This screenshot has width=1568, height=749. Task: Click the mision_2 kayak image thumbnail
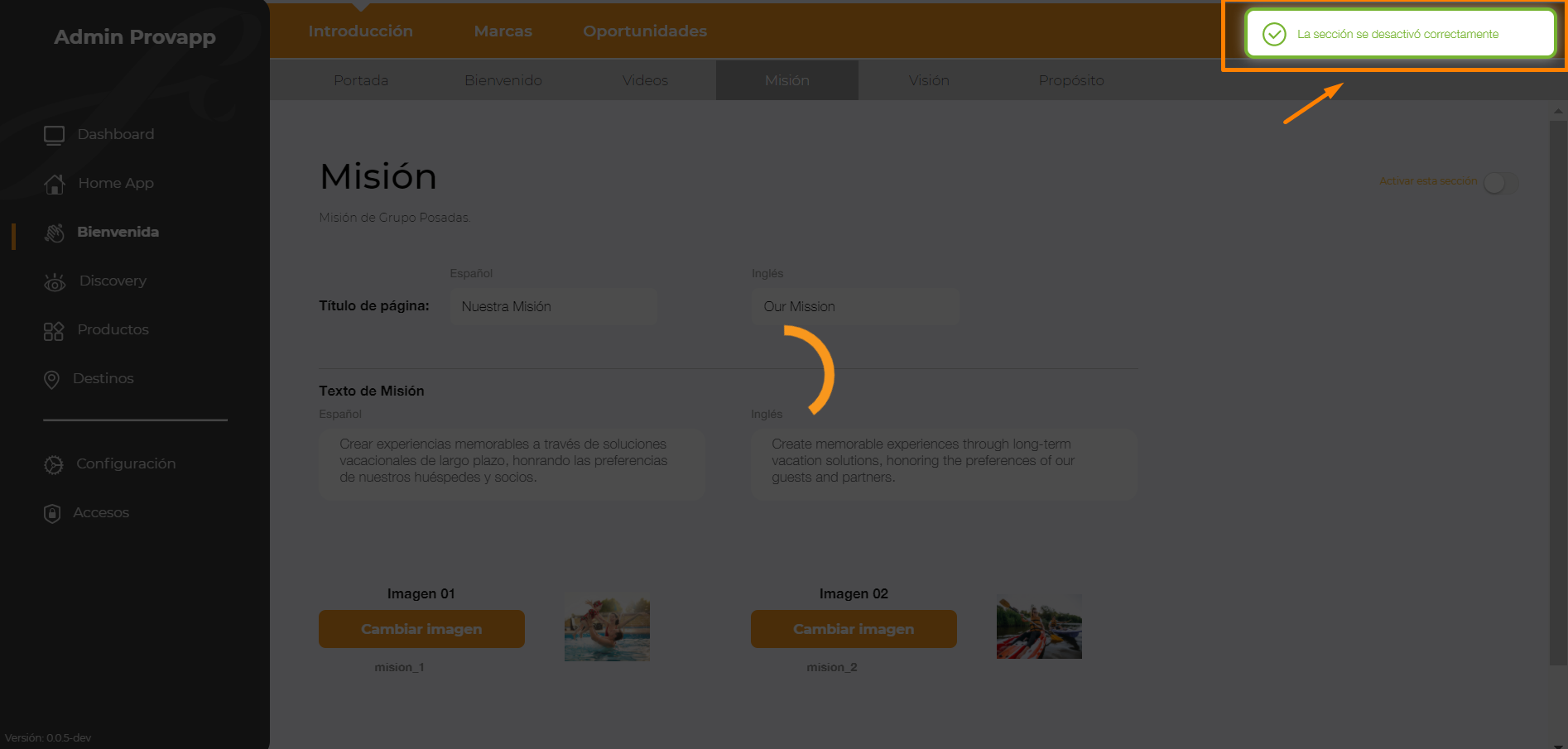[1039, 627]
